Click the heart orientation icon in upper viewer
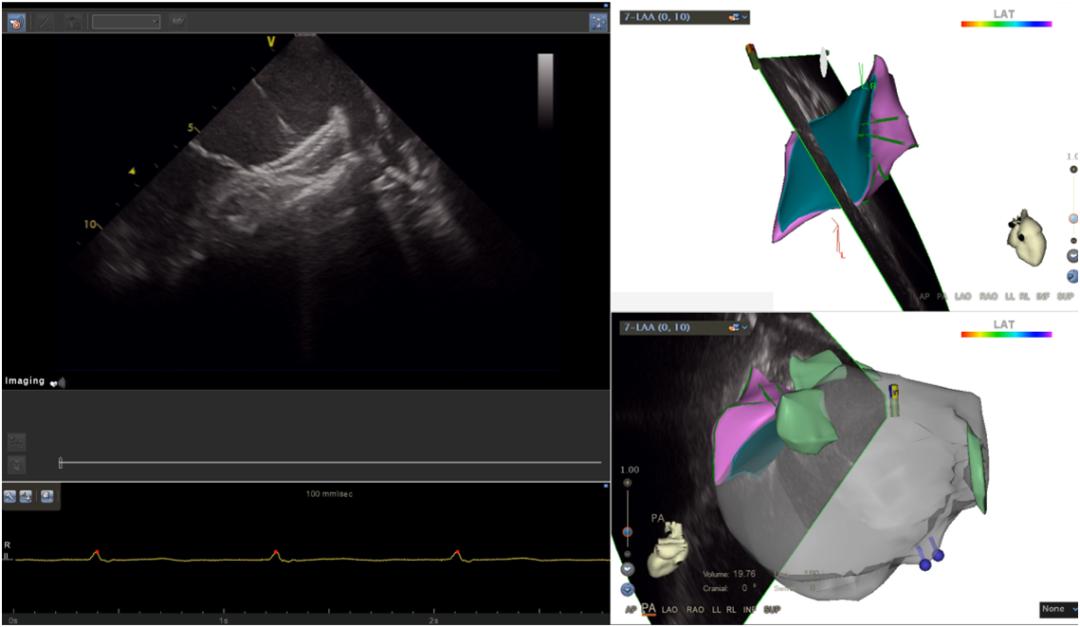Viewport: 1080px width, 627px height. point(1027,238)
